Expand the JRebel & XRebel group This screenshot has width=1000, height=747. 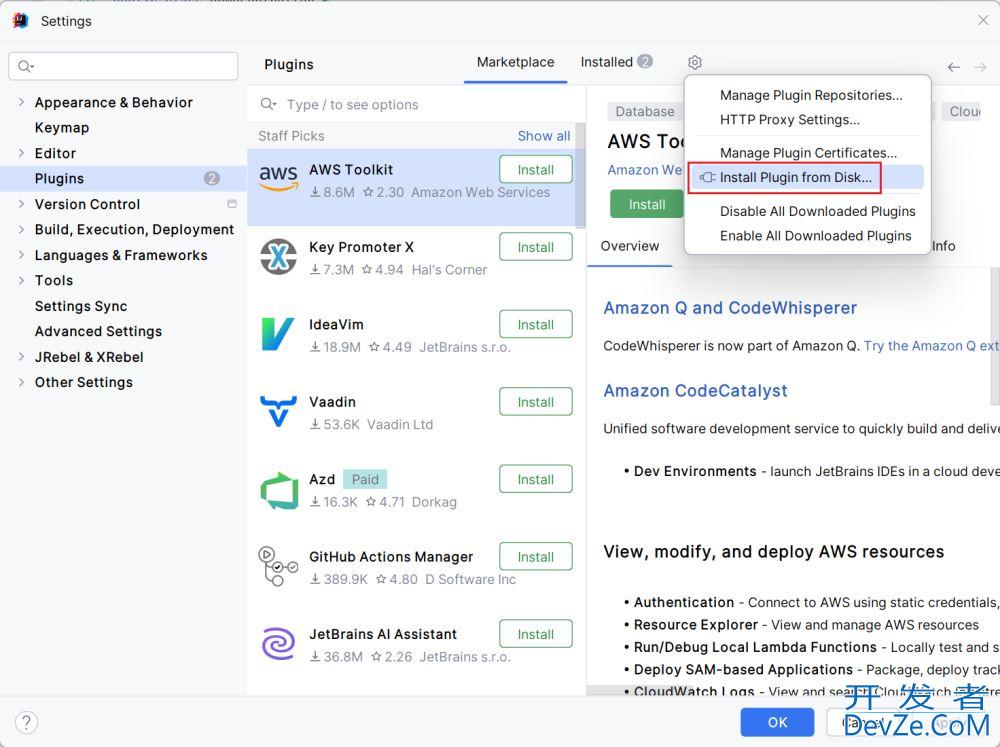pos(21,357)
